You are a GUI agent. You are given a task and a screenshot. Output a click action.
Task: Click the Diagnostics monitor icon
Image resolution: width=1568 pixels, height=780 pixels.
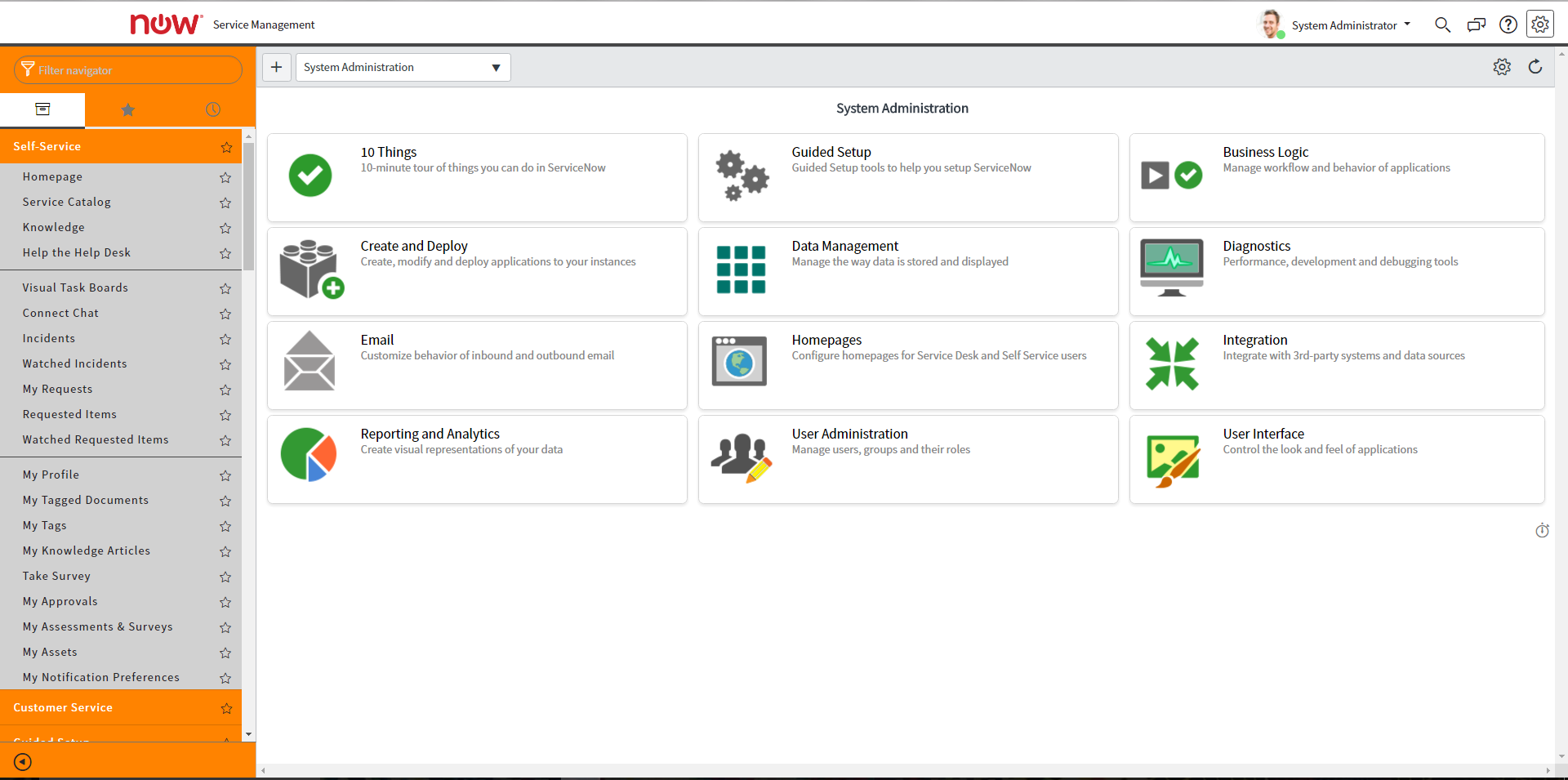1172,268
